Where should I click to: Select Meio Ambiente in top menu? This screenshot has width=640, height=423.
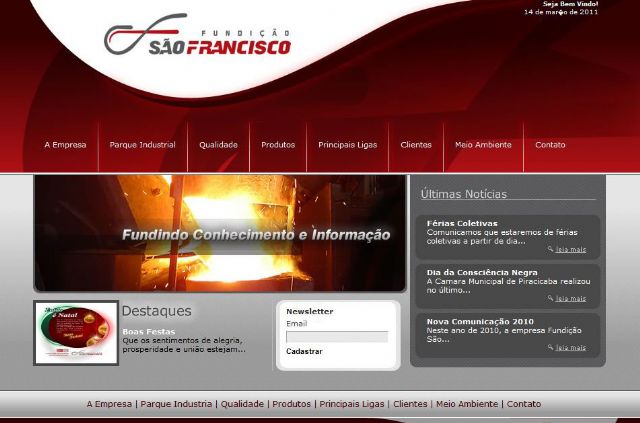483,145
